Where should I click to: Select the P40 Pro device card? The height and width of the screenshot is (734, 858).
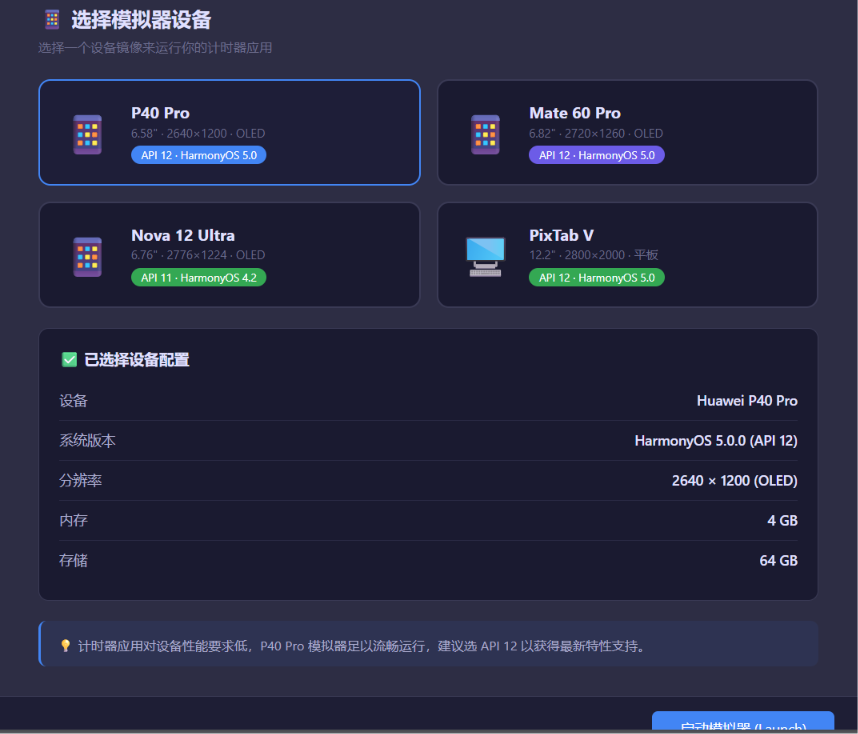click(229, 132)
